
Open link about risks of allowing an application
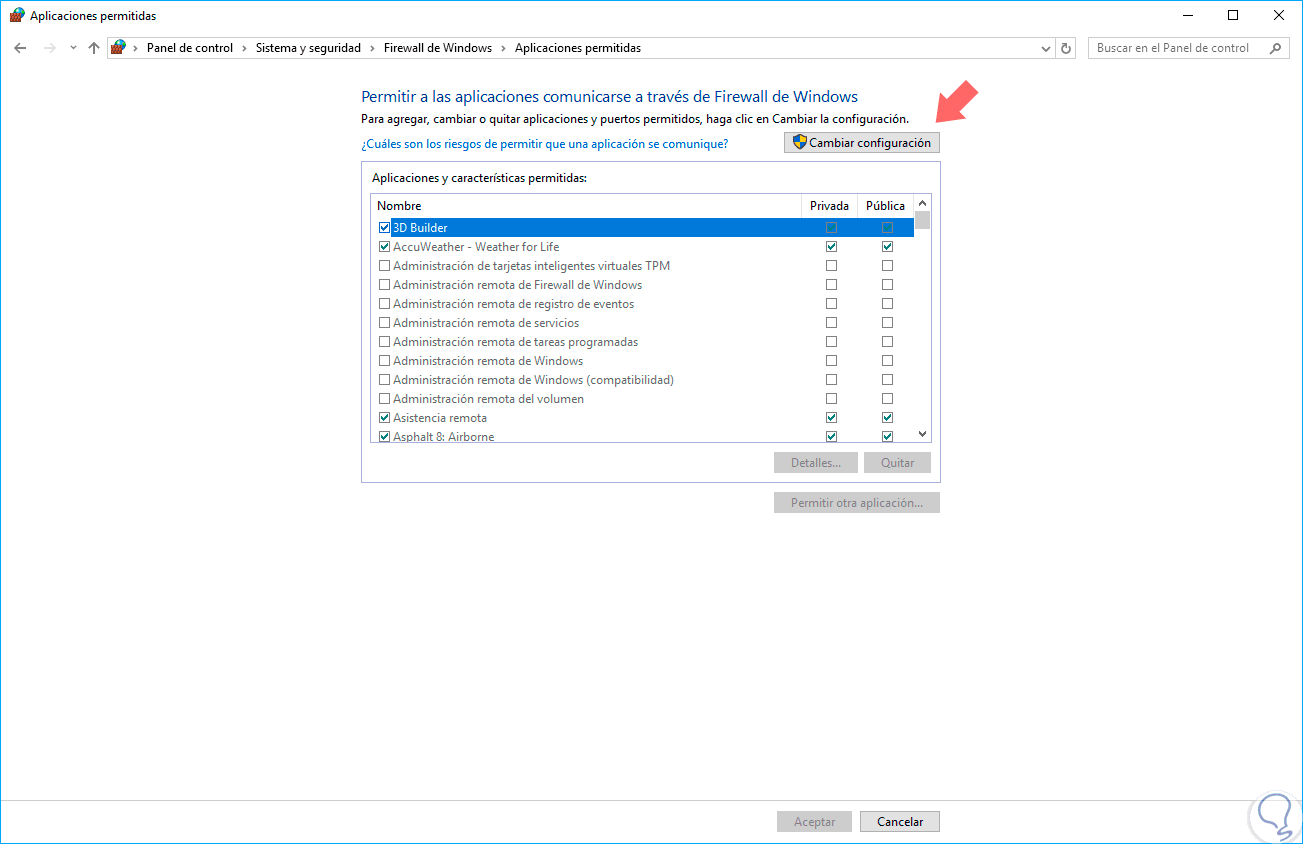[x=544, y=144]
